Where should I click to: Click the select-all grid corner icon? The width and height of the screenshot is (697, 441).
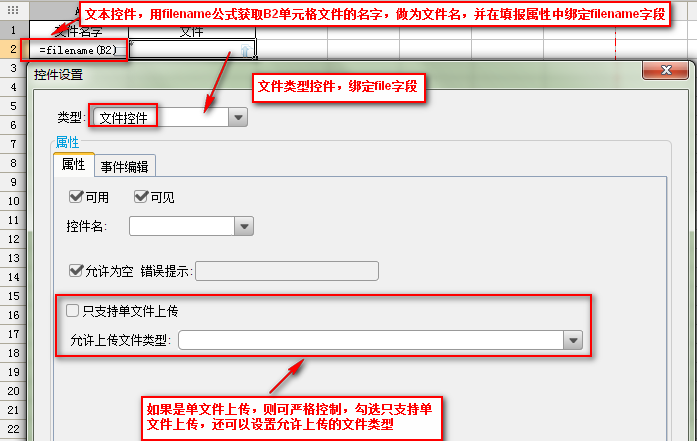click(x=13, y=10)
